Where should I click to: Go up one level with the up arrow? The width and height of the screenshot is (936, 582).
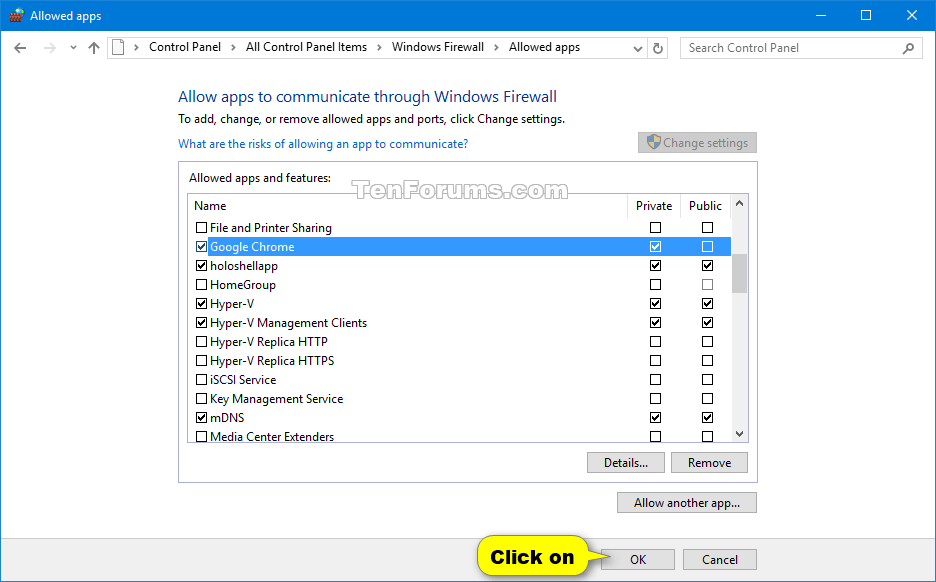[x=93, y=47]
